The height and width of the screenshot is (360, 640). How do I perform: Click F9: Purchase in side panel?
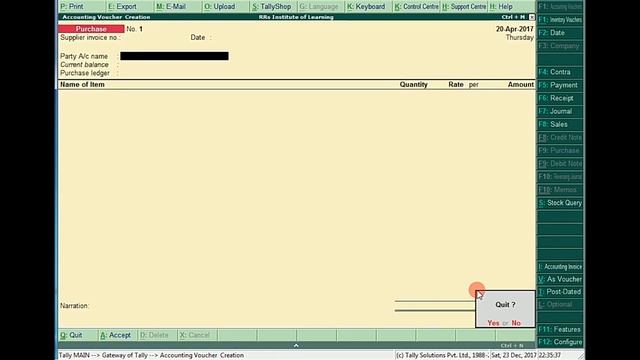tap(560, 151)
